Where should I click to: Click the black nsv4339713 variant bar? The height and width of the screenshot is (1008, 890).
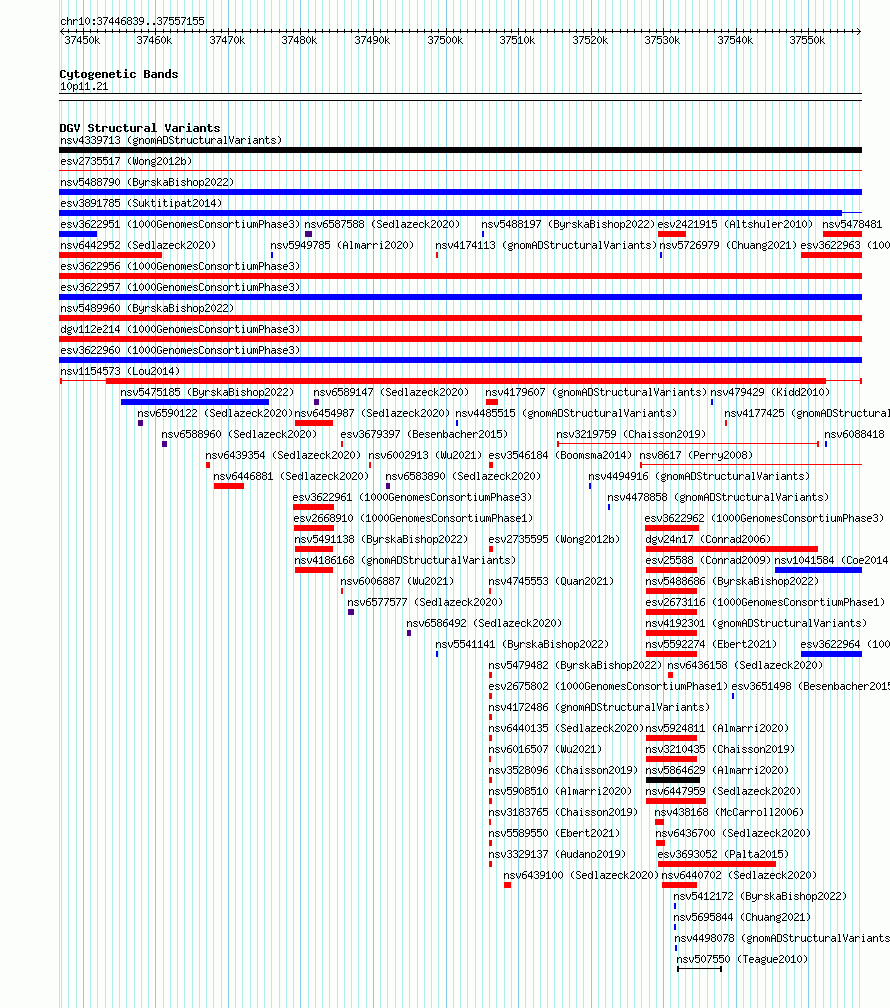pyautogui.click(x=460, y=150)
